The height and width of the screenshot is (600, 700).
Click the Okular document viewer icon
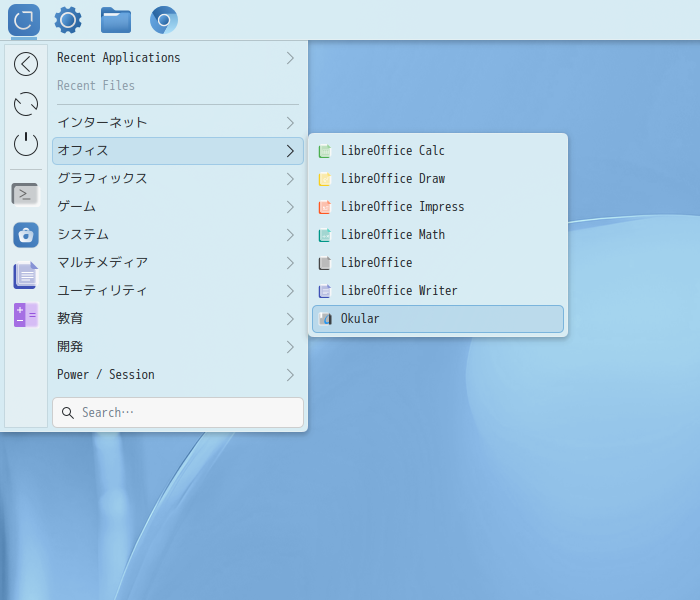pyautogui.click(x=325, y=319)
